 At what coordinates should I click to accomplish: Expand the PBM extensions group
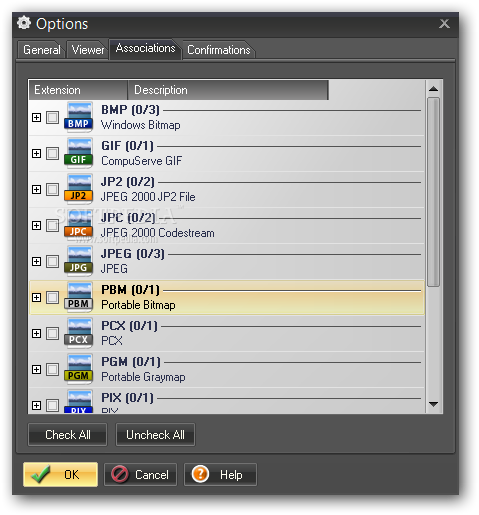click(37, 297)
